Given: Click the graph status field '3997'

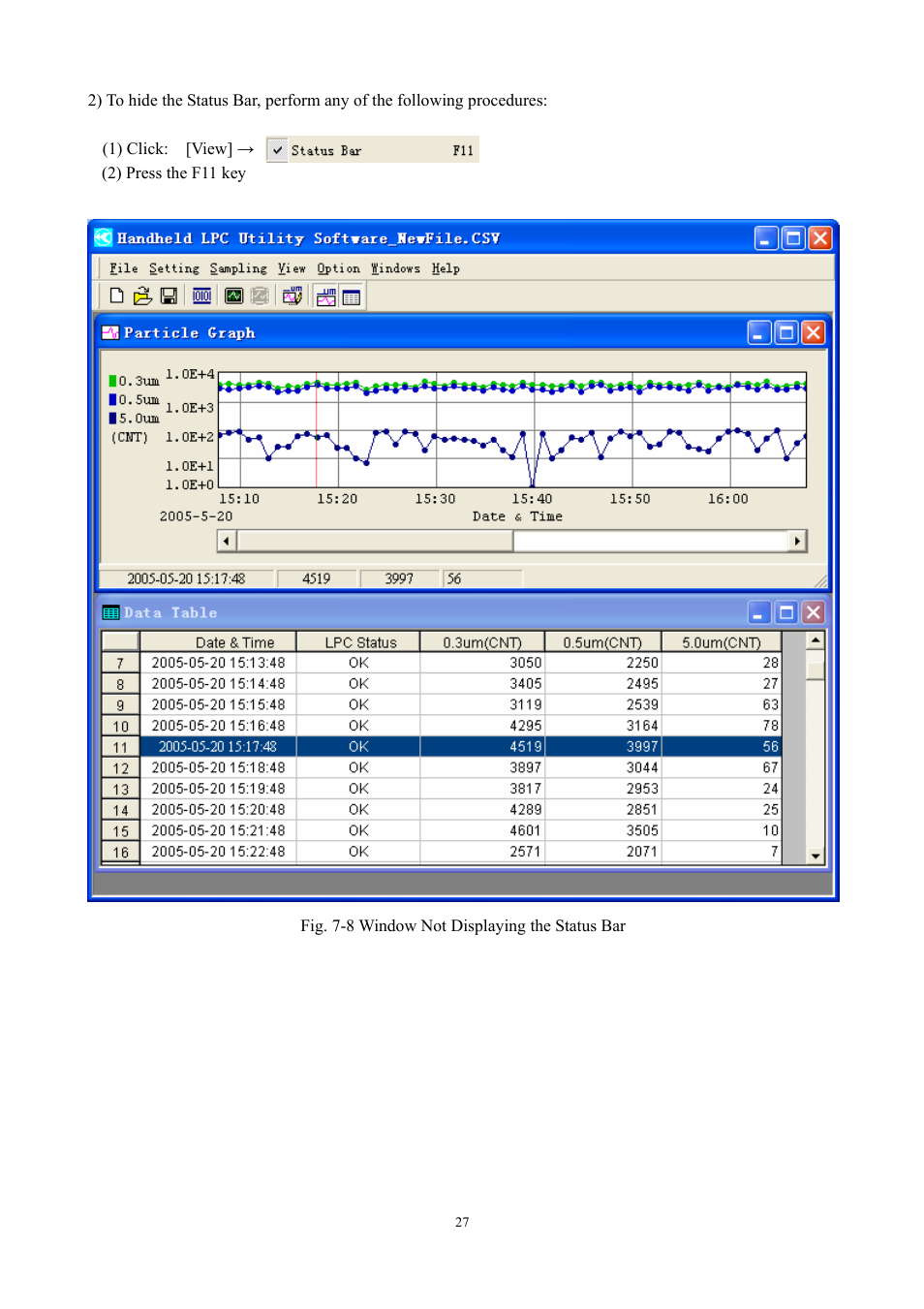Looking at the screenshot, I should 398,578.
